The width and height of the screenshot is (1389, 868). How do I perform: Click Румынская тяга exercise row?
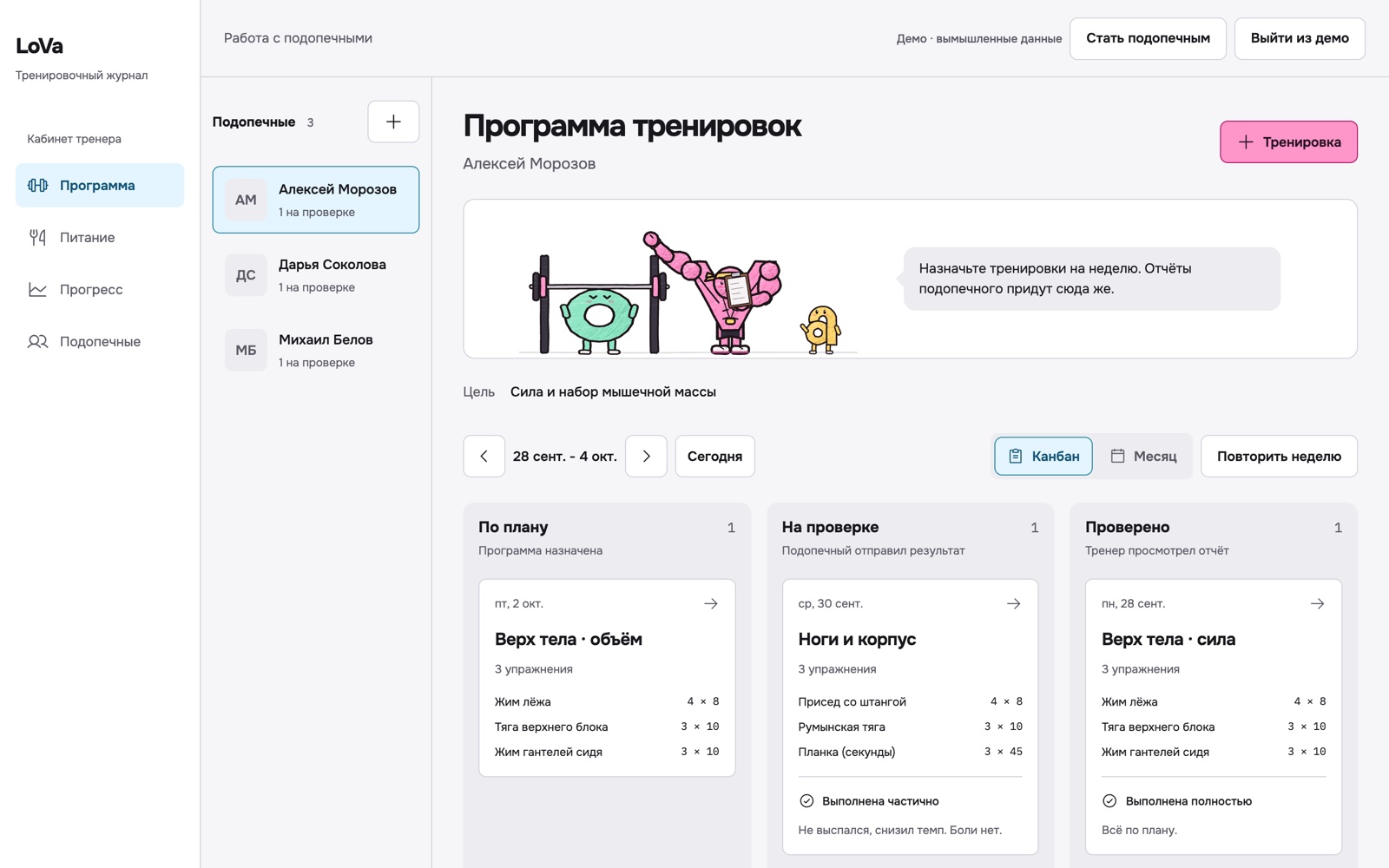pyautogui.click(x=910, y=727)
